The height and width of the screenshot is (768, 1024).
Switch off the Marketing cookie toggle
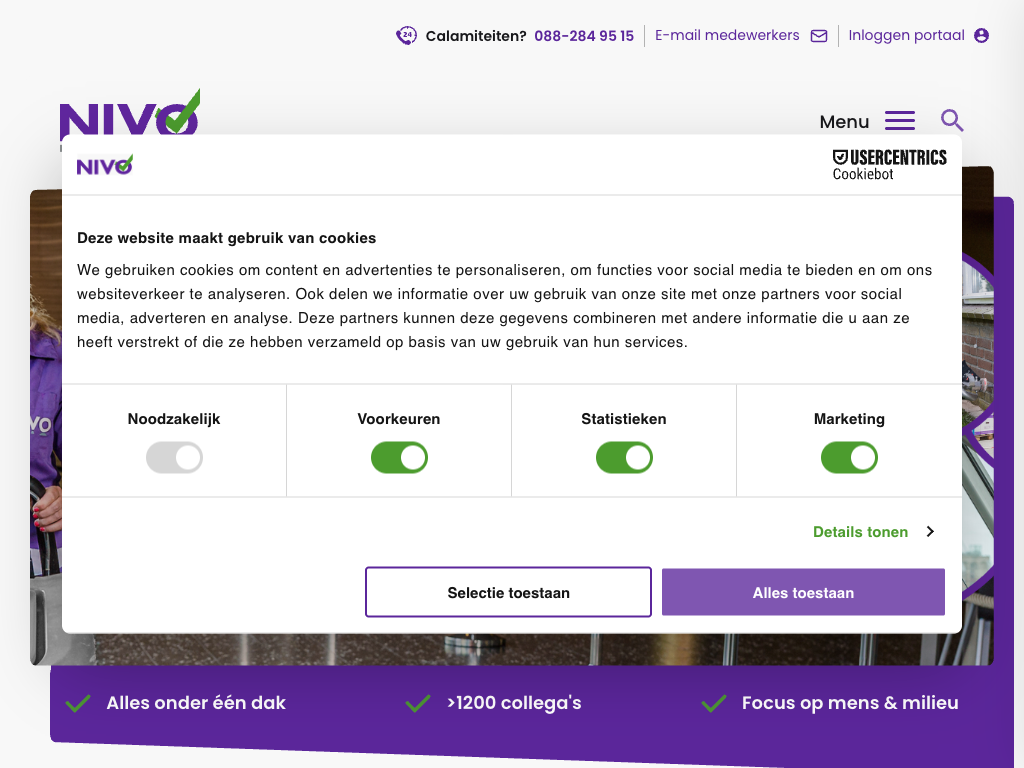(x=849, y=459)
